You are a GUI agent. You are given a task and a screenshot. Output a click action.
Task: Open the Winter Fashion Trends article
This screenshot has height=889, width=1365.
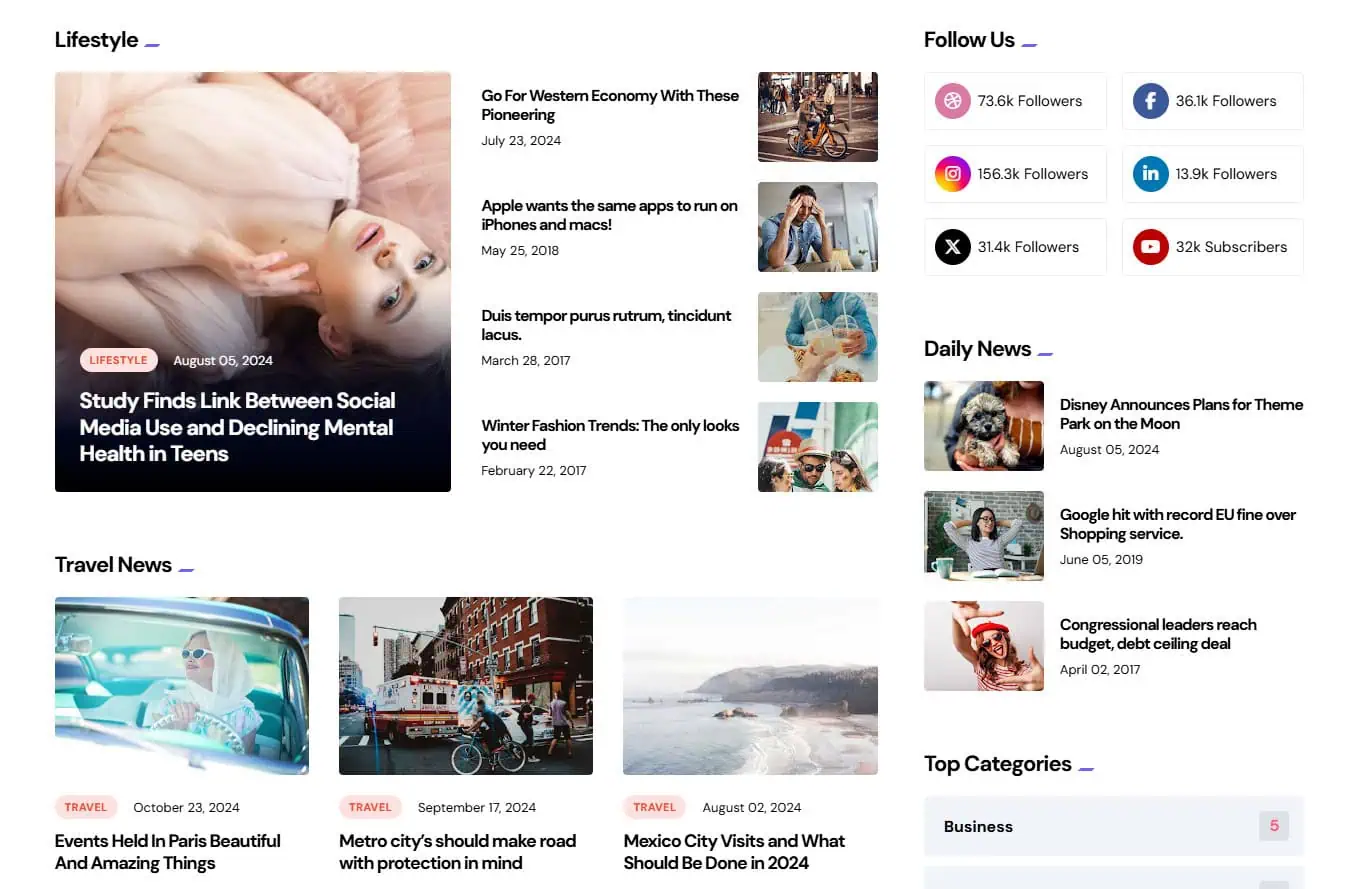610,435
